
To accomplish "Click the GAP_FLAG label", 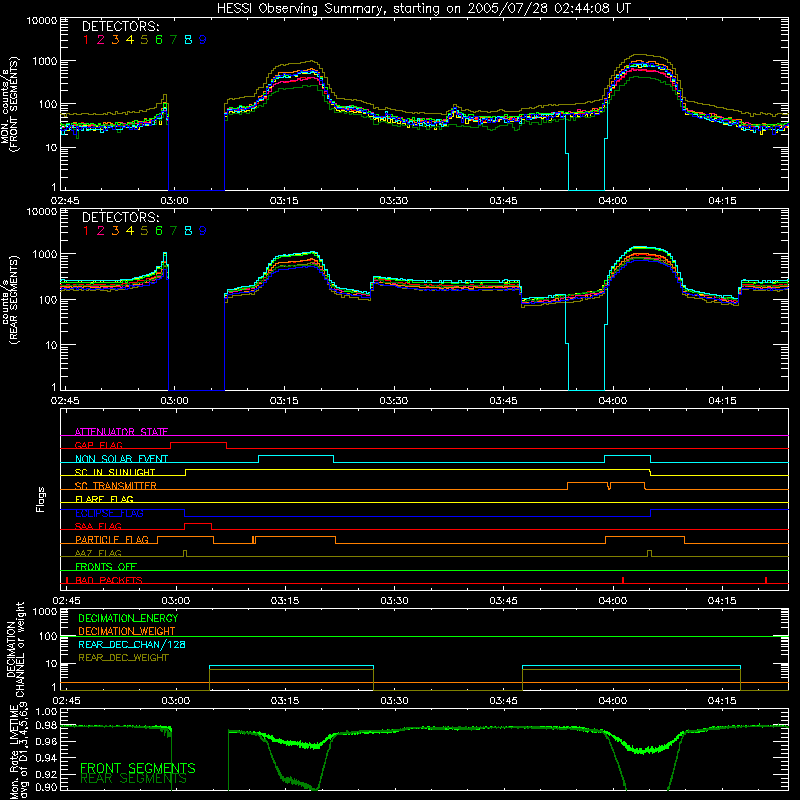I will pos(99,445).
